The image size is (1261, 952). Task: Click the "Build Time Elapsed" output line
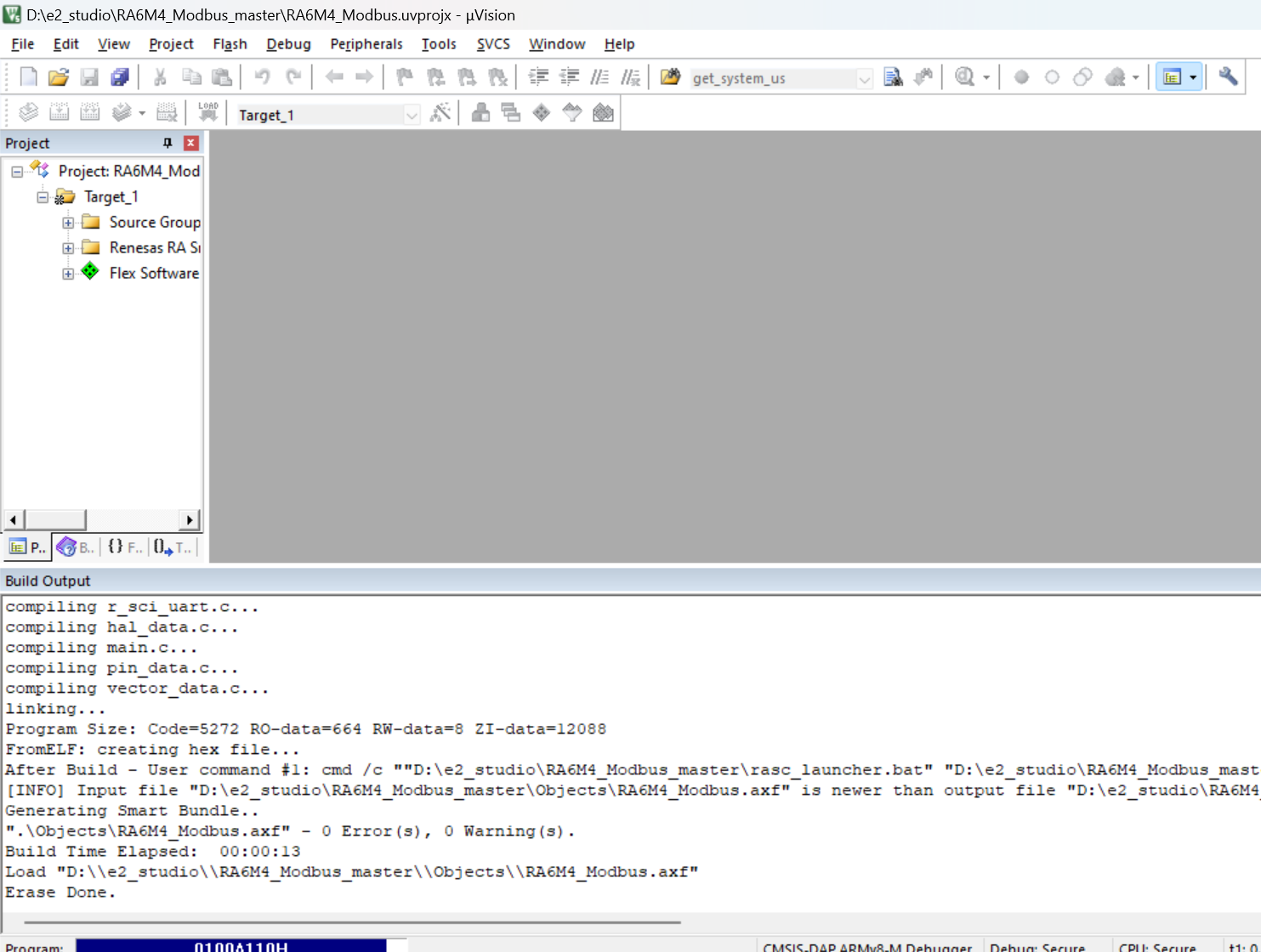tap(153, 852)
